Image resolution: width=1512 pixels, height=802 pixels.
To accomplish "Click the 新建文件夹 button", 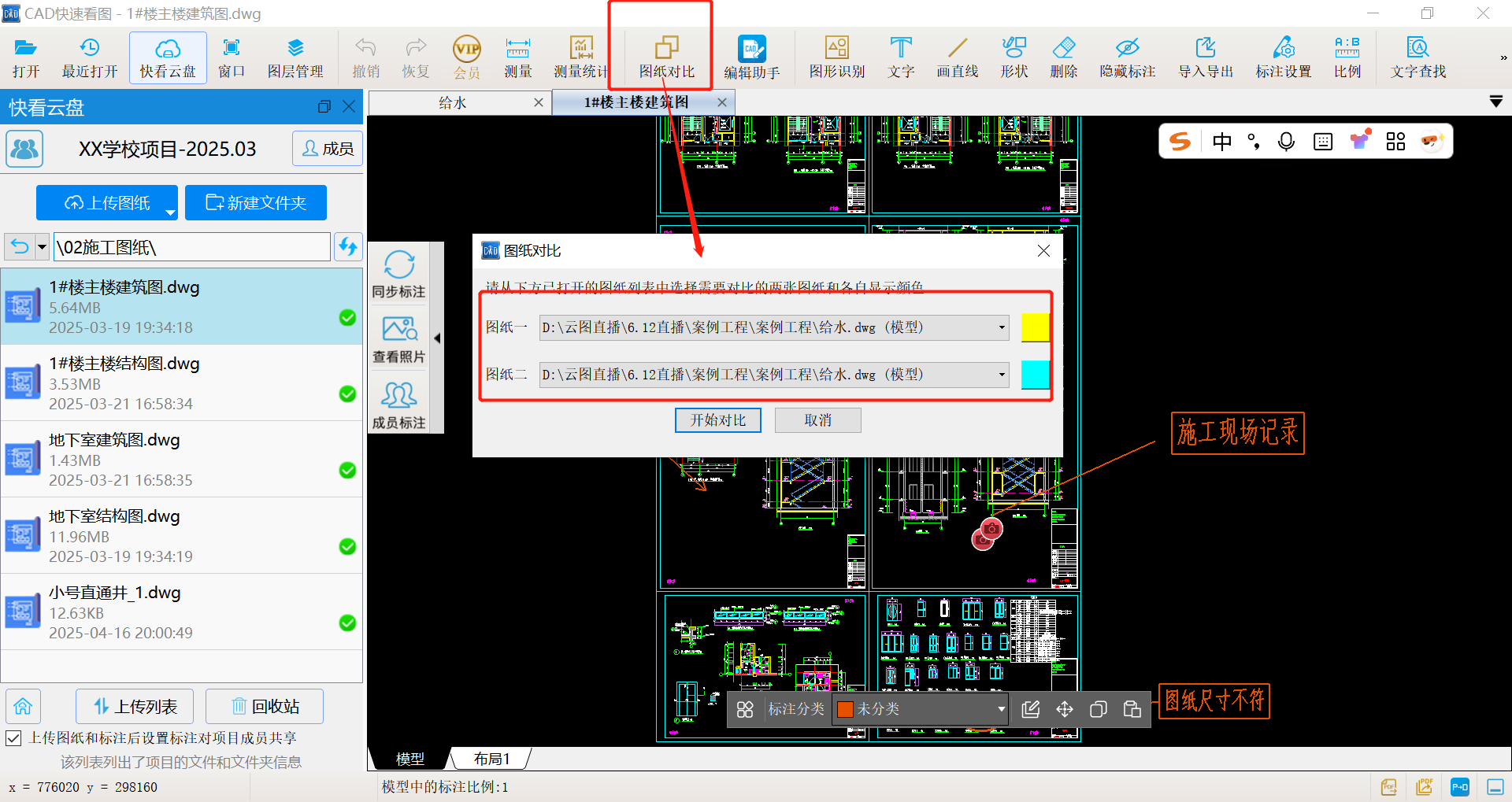I will pyautogui.click(x=256, y=203).
